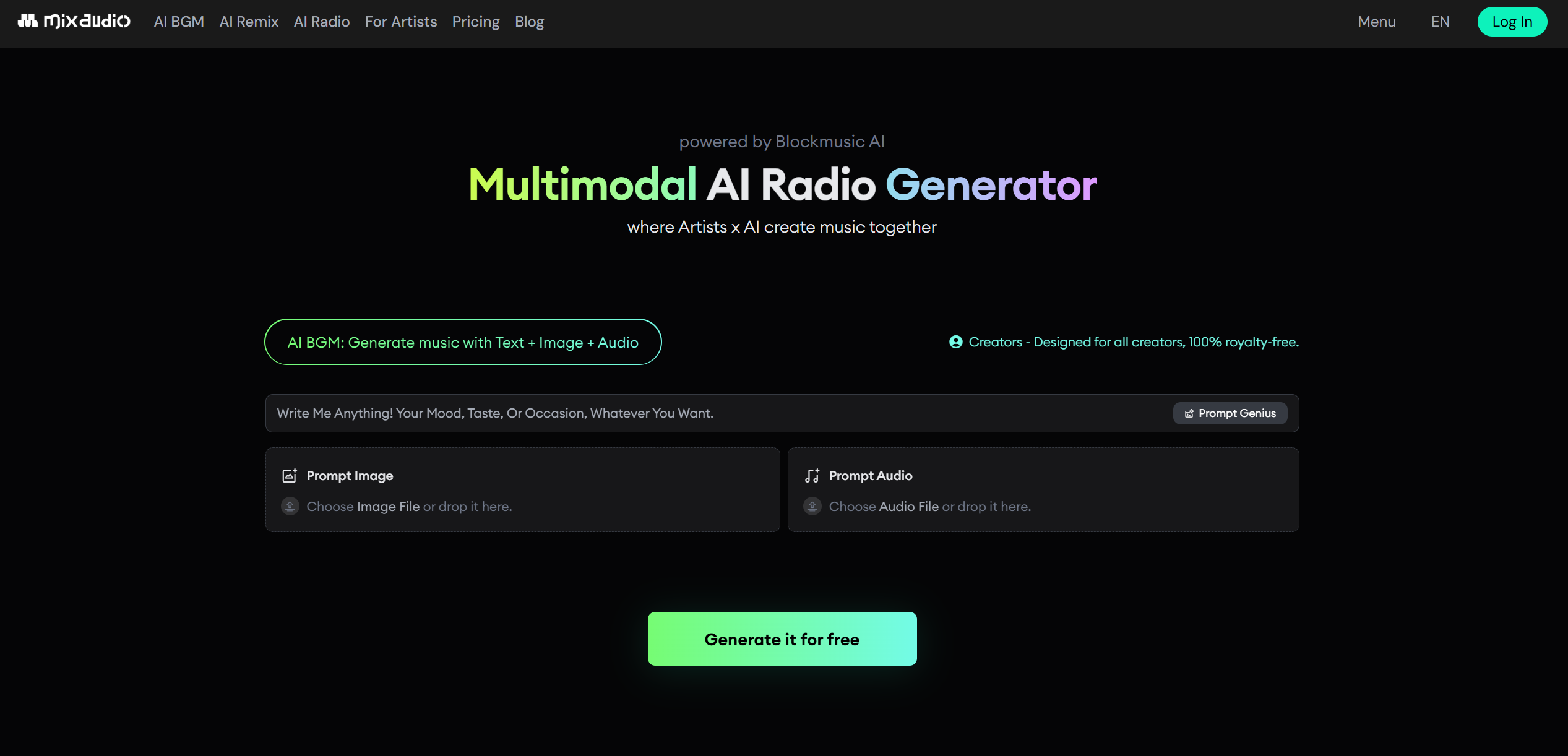
Task: Select the green gradient Generate button
Action: (782, 638)
